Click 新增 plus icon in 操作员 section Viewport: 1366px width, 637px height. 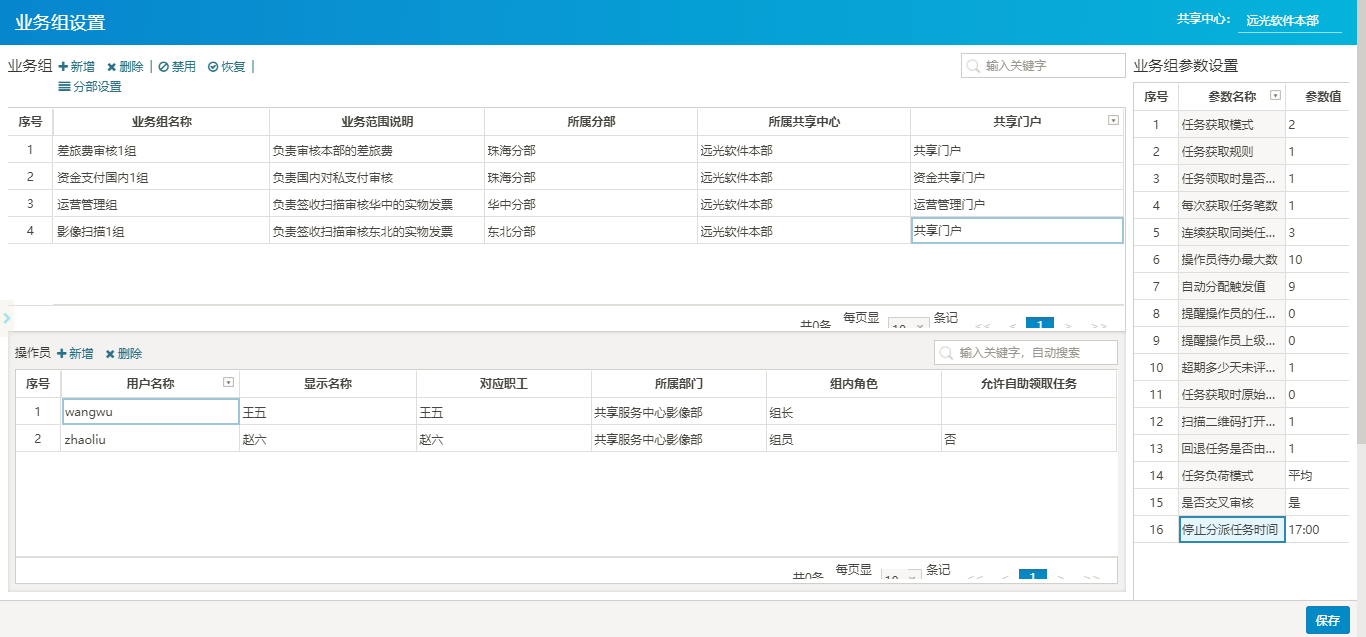click(62, 354)
